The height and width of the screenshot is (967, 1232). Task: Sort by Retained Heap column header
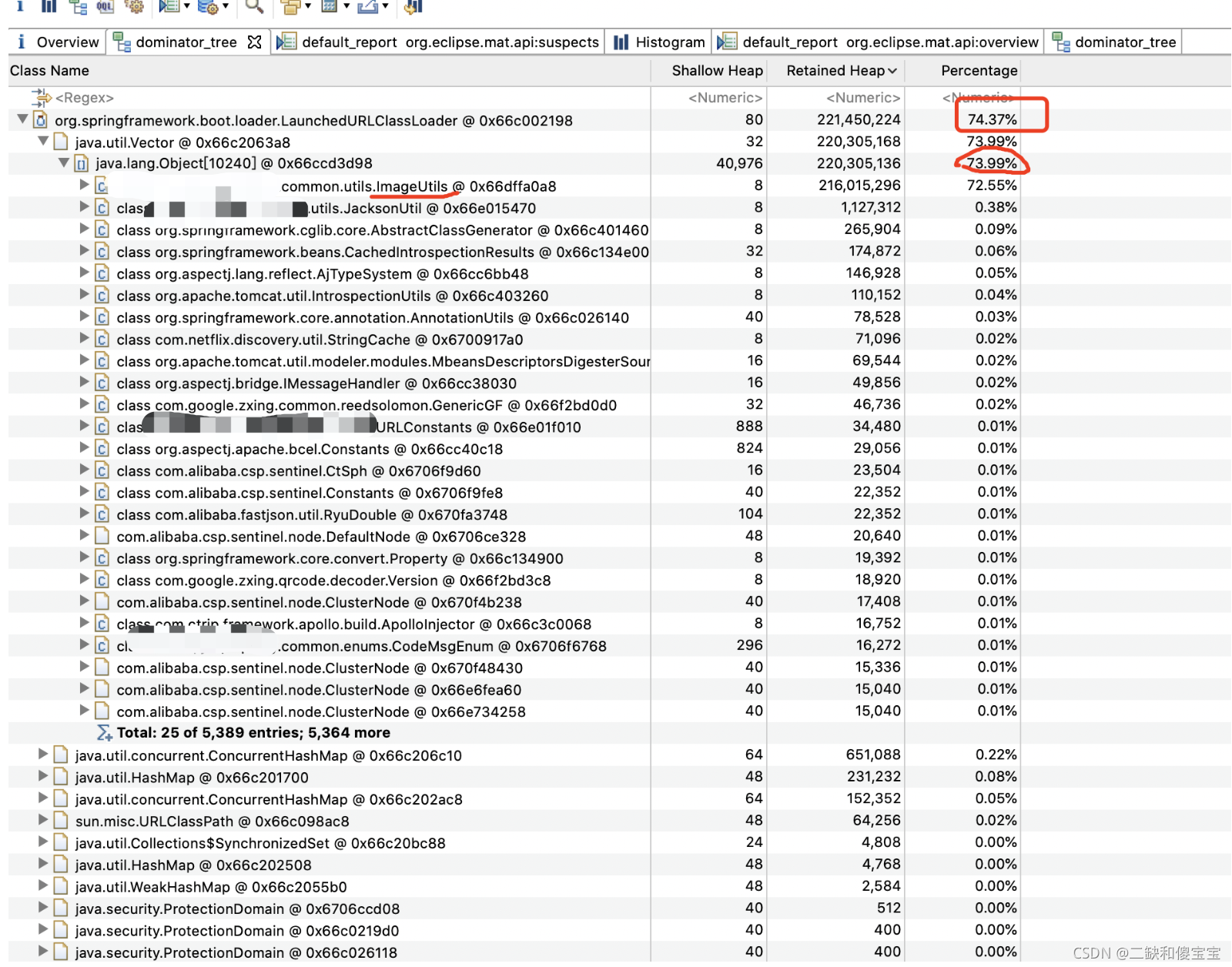pos(835,71)
